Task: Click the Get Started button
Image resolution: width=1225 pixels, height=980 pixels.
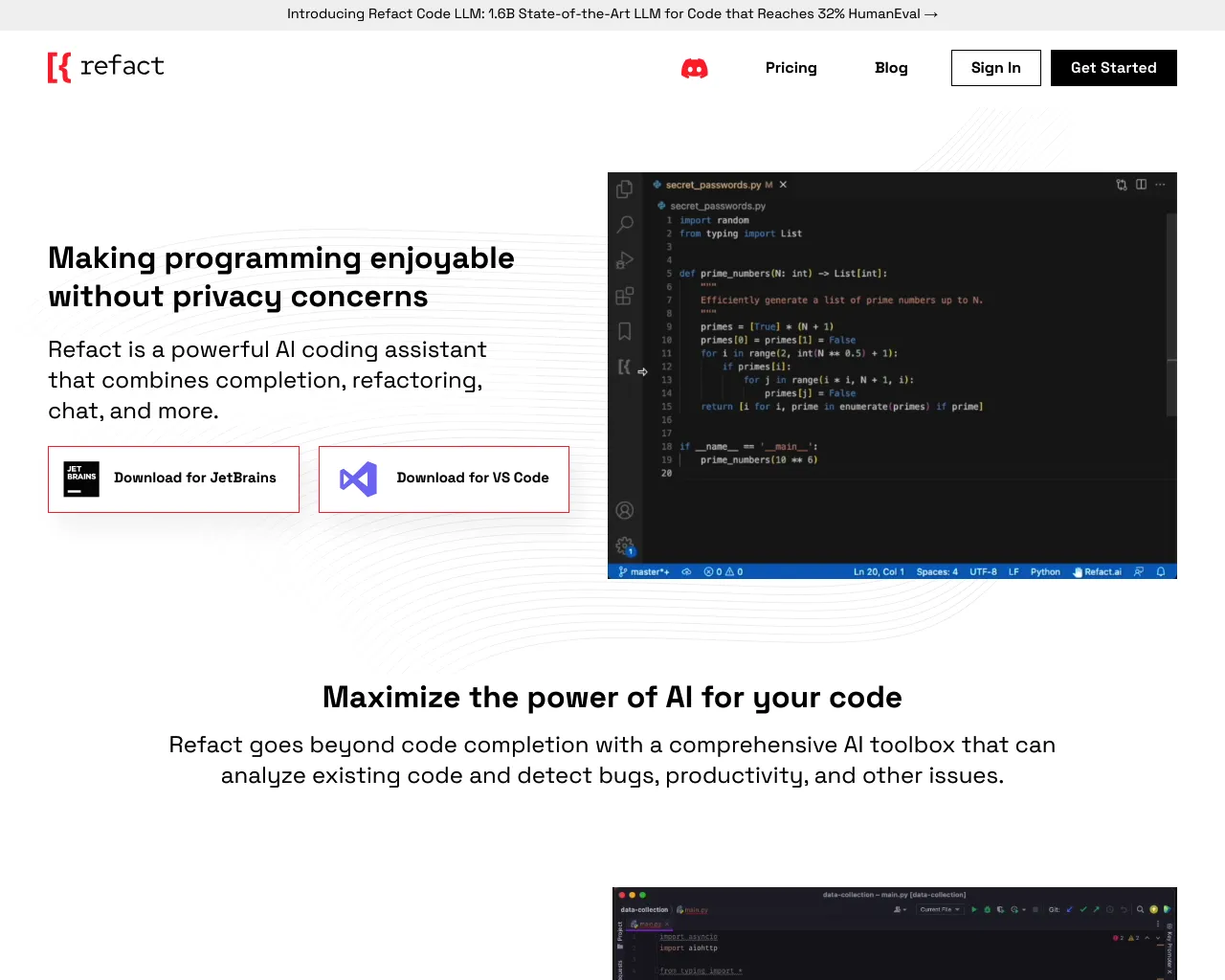Action: (x=1113, y=68)
